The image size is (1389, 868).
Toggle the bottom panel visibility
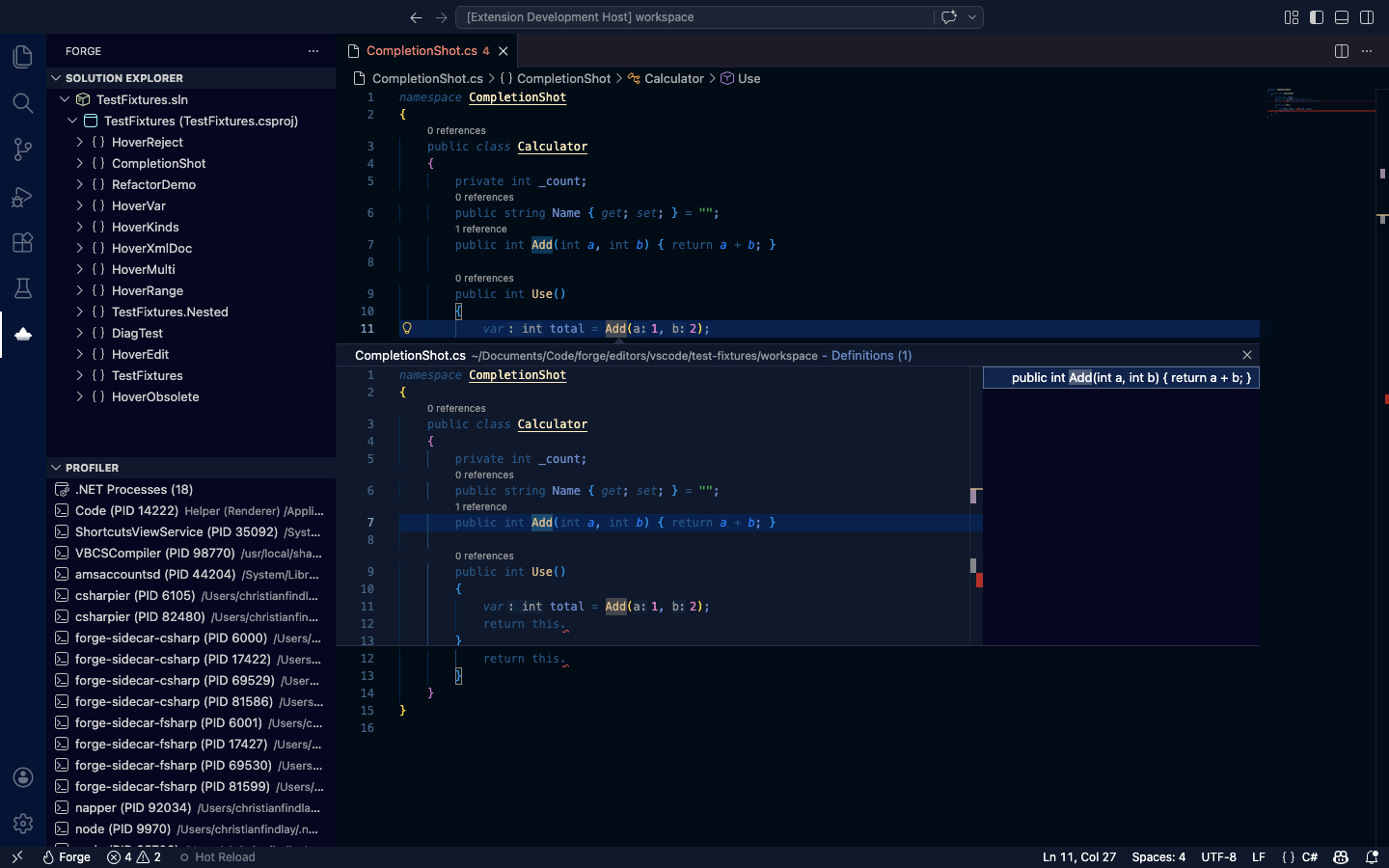(1342, 17)
